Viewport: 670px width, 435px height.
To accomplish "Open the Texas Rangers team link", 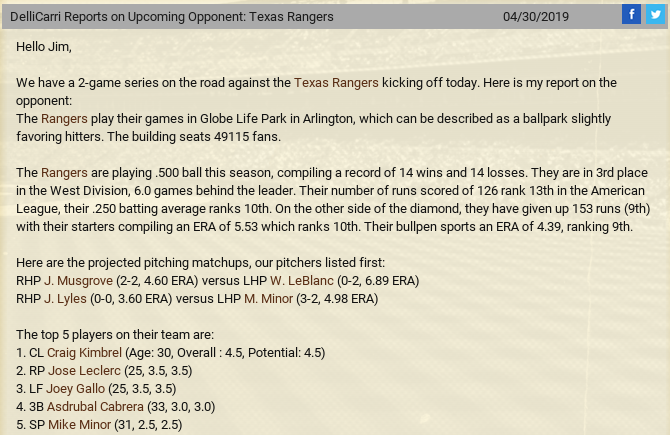I will pyautogui.click(x=336, y=83).
